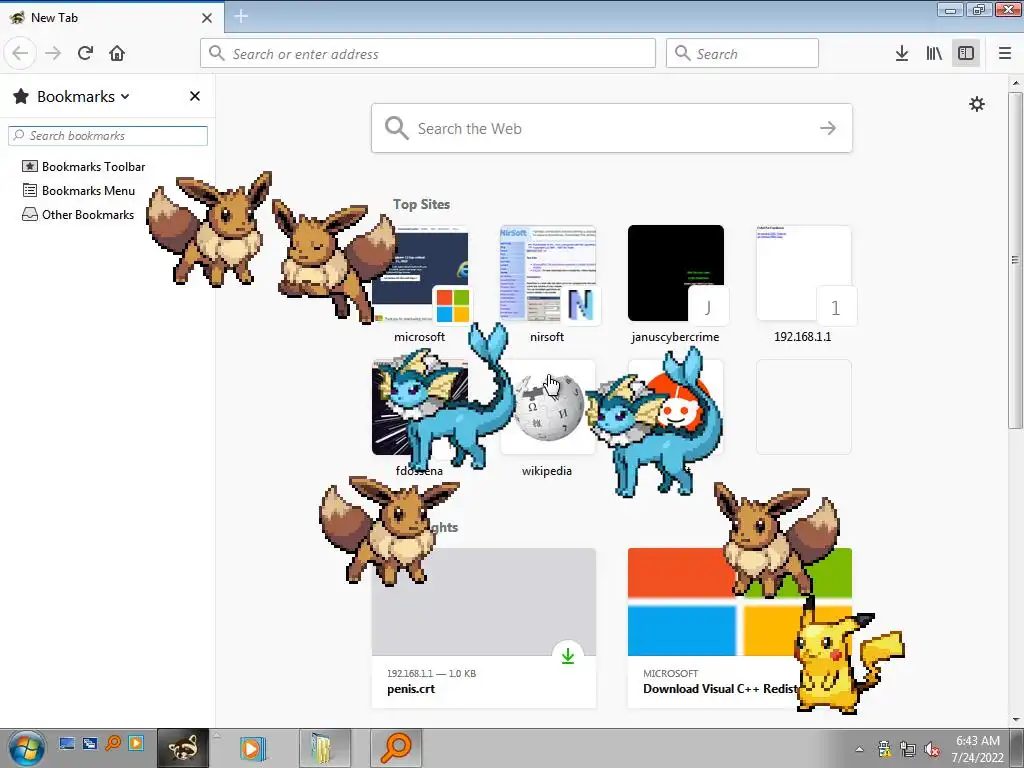Open the Downloads toolbar icon

point(902,54)
